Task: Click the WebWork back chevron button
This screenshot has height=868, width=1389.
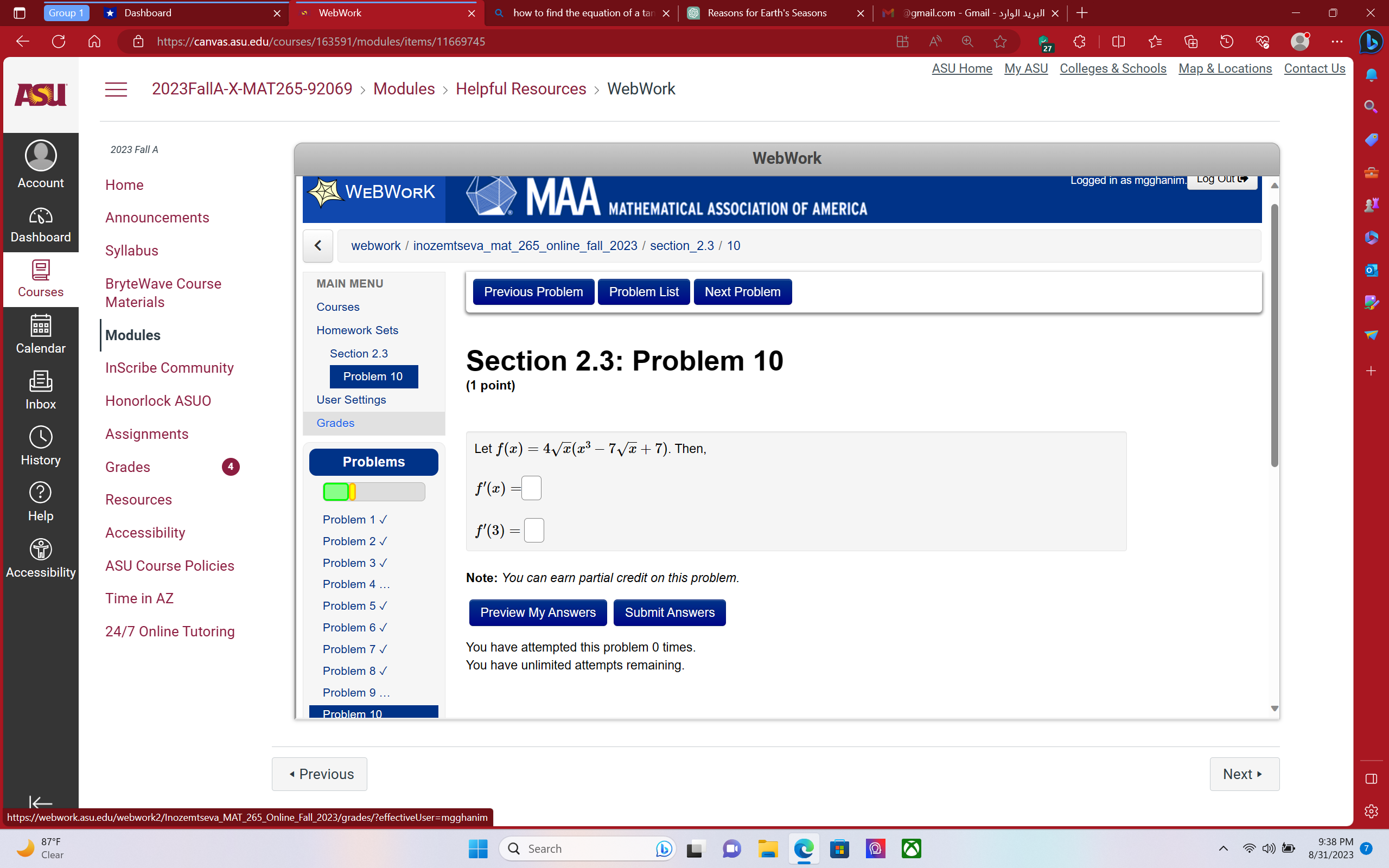Action: coord(318,246)
